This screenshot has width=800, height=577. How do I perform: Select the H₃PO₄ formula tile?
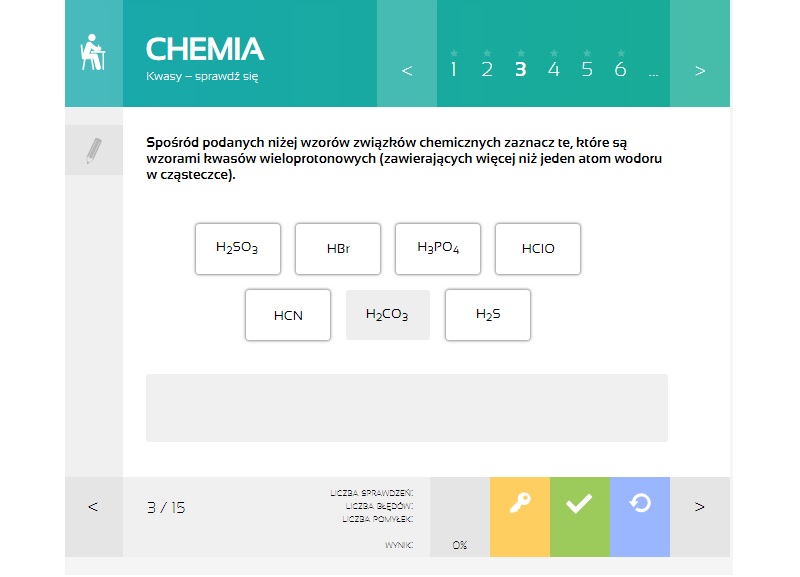(x=437, y=248)
